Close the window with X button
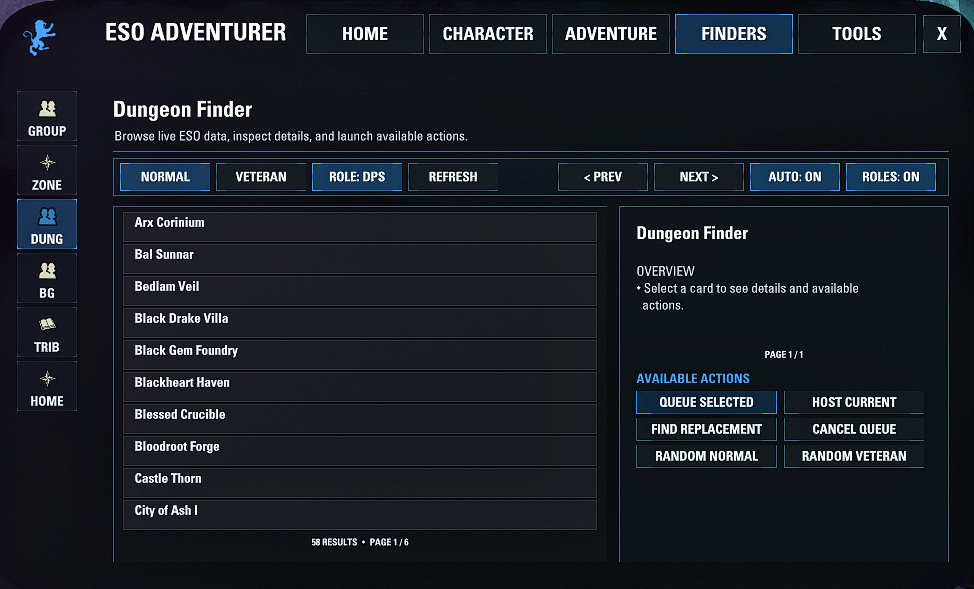The width and height of the screenshot is (974, 589). point(942,34)
